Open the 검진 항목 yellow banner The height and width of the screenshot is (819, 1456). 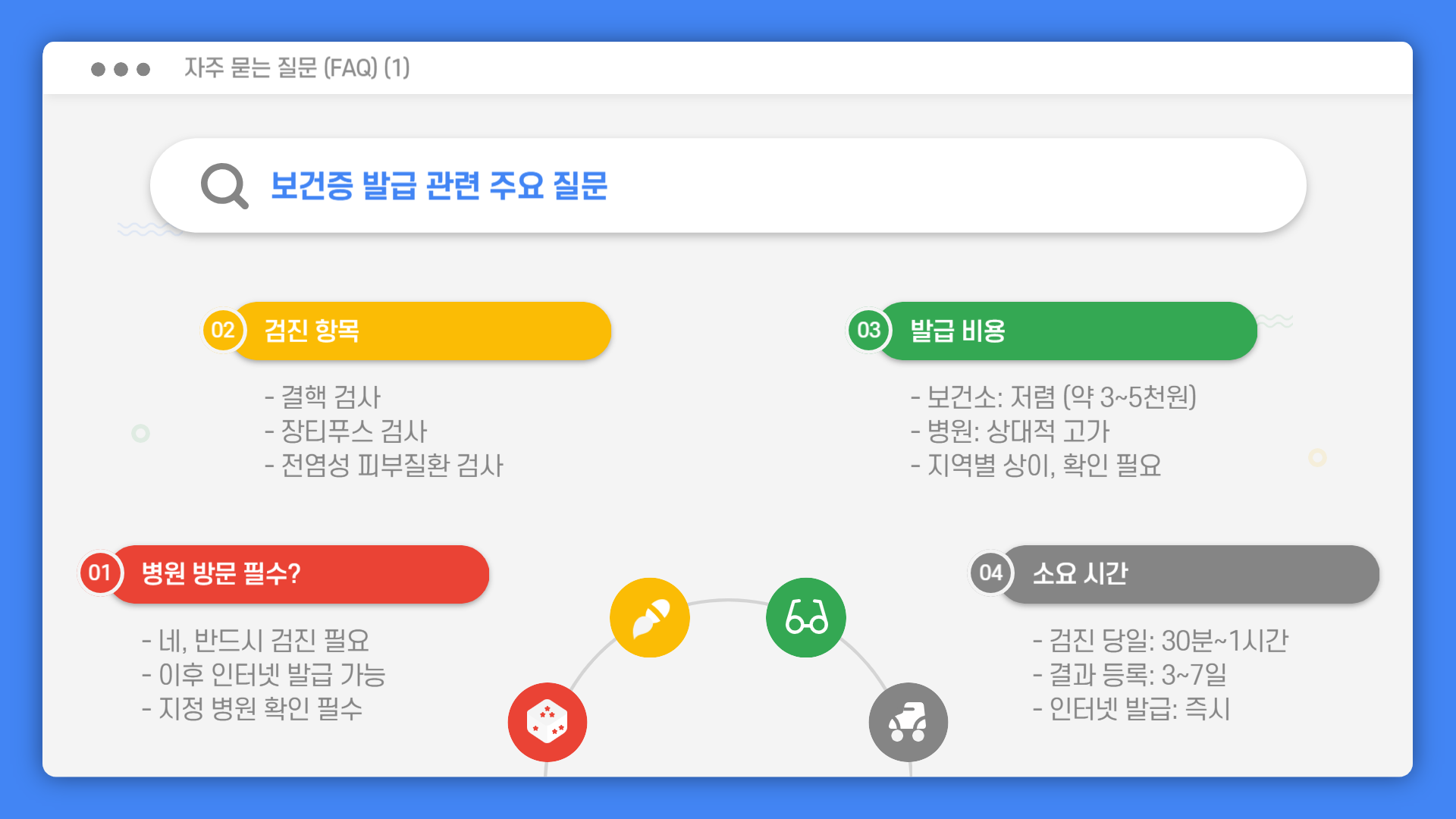pyautogui.click(x=421, y=331)
